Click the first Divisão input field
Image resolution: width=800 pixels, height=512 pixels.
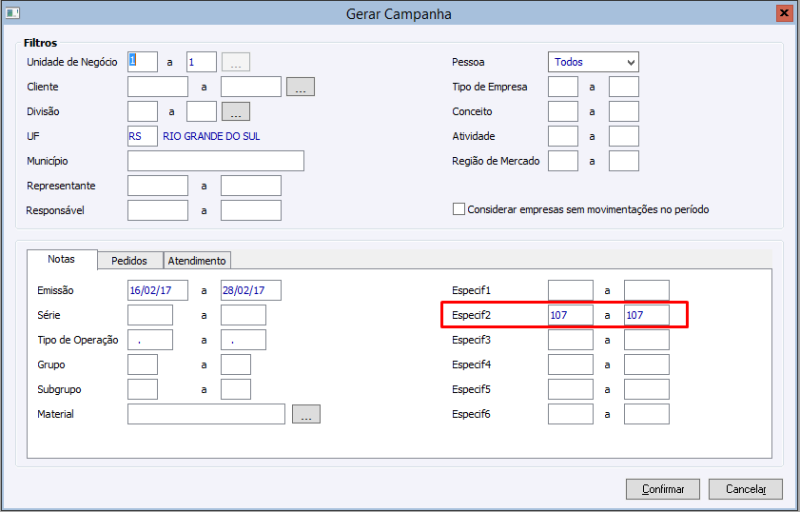pyautogui.click(x=142, y=111)
